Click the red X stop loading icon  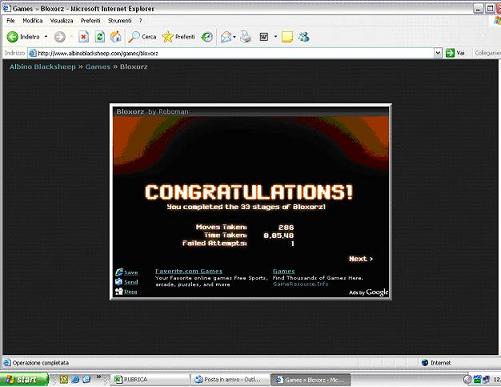[x=84, y=37]
